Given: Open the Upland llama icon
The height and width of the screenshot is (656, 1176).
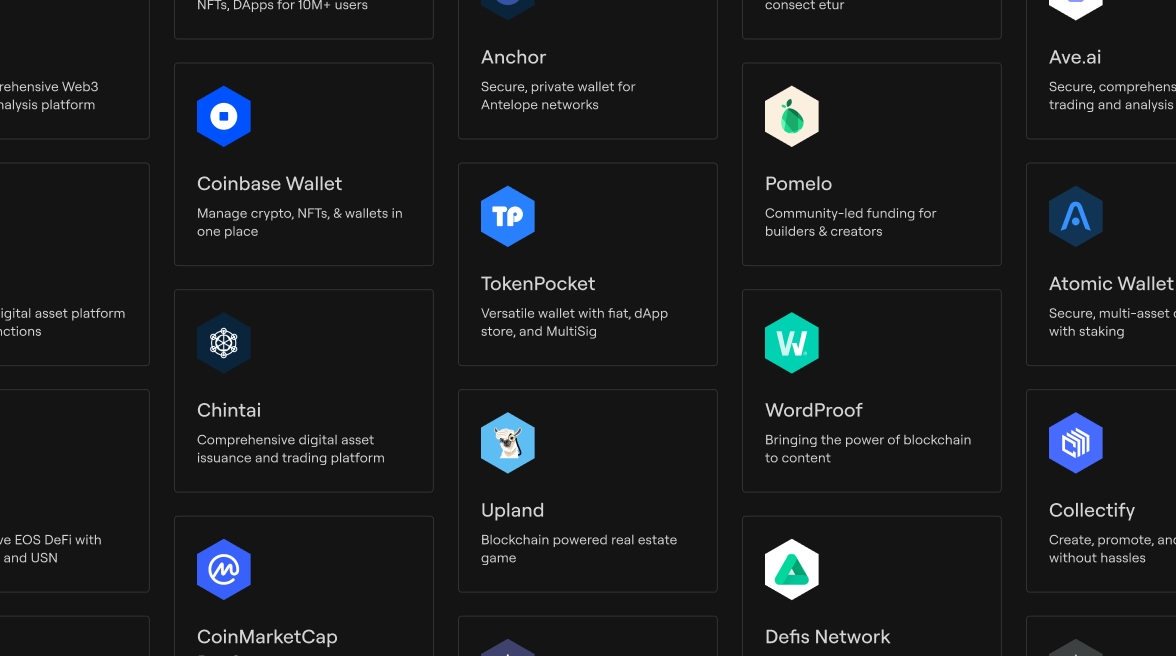Looking at the screenshot, I should click(508, 442).
